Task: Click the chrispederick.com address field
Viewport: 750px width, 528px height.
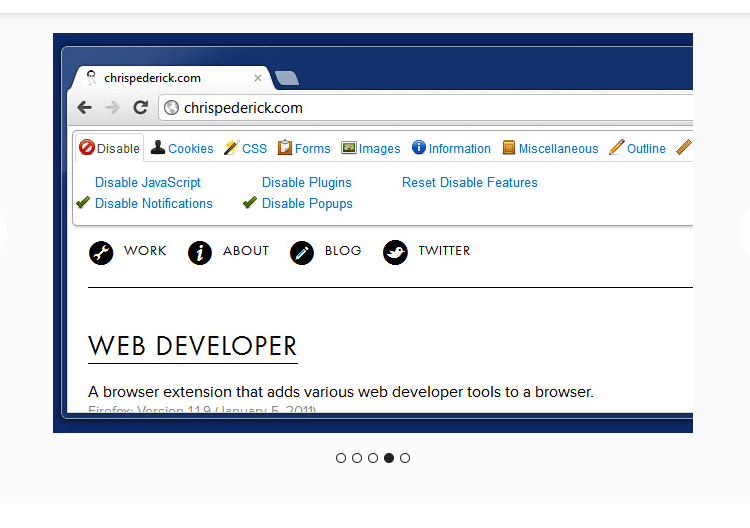Action: pos(426,108)
